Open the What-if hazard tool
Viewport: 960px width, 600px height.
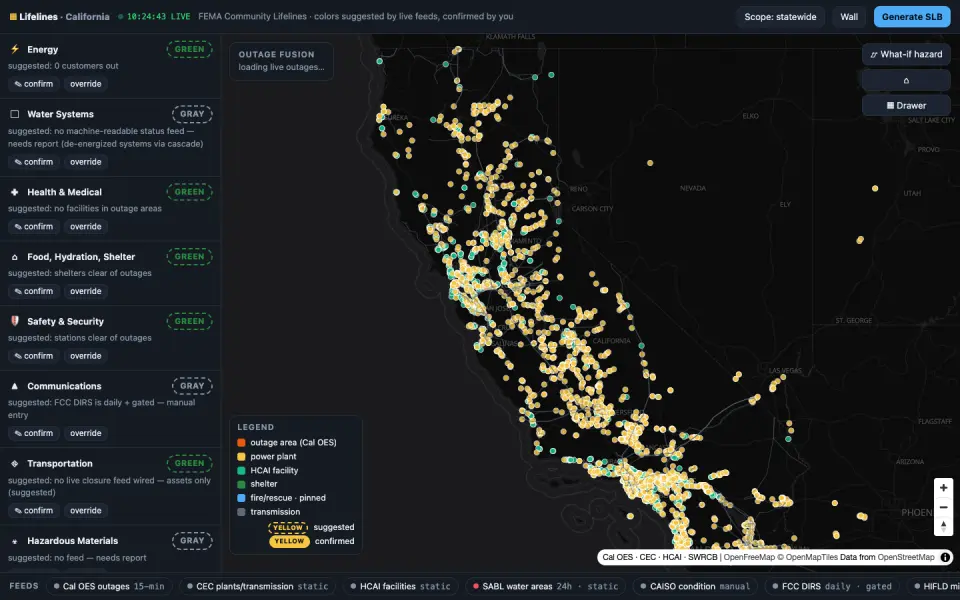(x=906, y=54)
